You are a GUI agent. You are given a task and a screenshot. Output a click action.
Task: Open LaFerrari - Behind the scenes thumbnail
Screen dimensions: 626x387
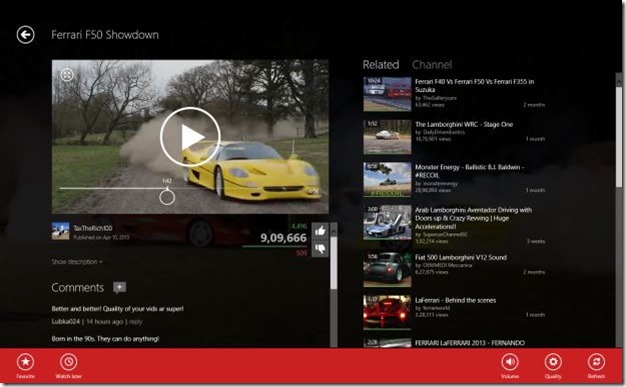(x=387, y=312)
